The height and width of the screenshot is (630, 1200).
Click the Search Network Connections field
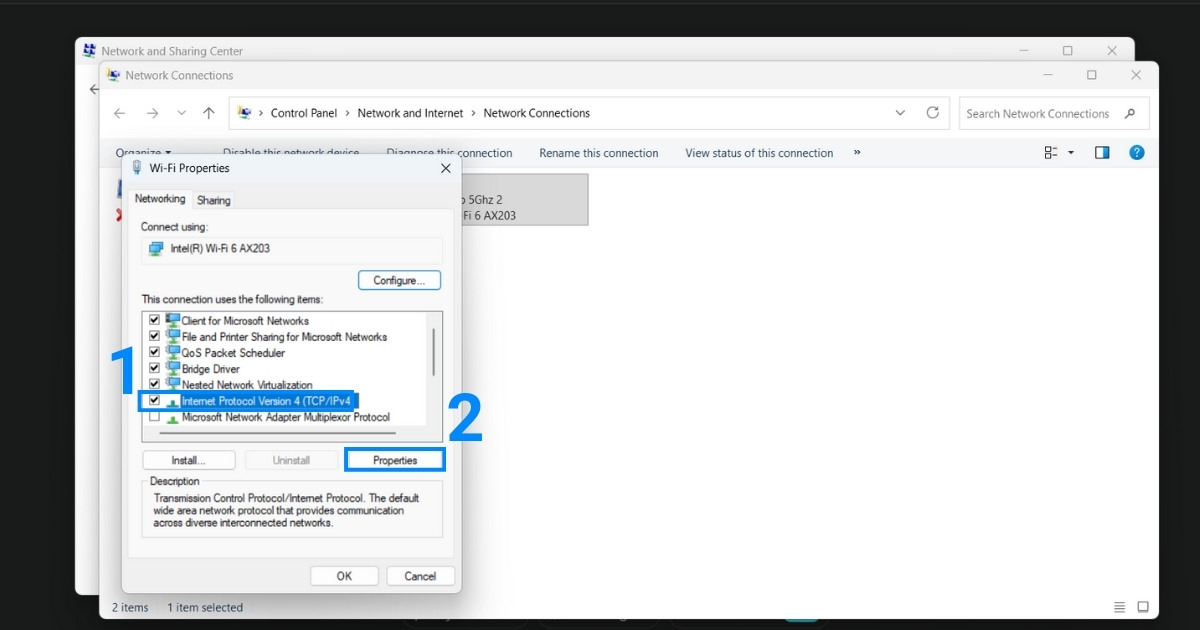1038,114
